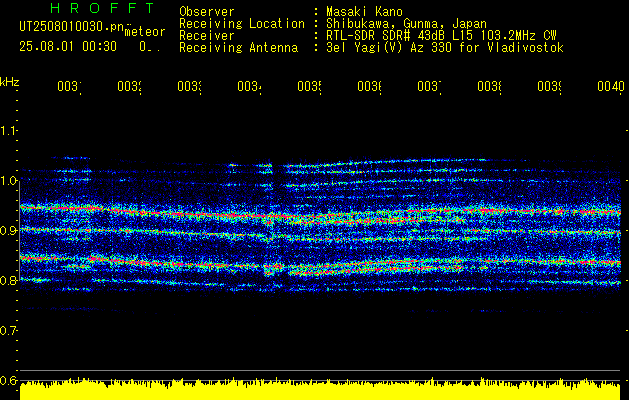Image resolution: width=629 pixels, height=400 pixels.
Task: Click the 0040 time axis label
Action: pyautogui.click(x=611, y=86)
